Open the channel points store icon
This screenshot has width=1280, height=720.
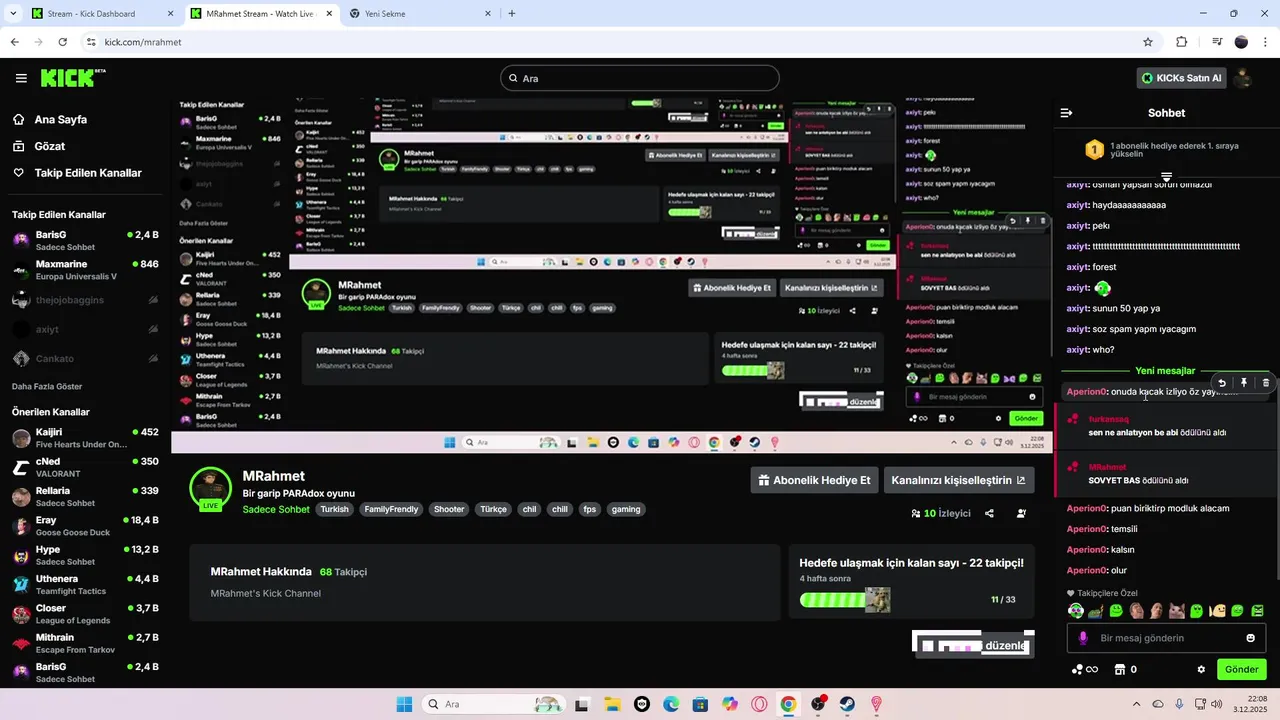click(1120, 669)
